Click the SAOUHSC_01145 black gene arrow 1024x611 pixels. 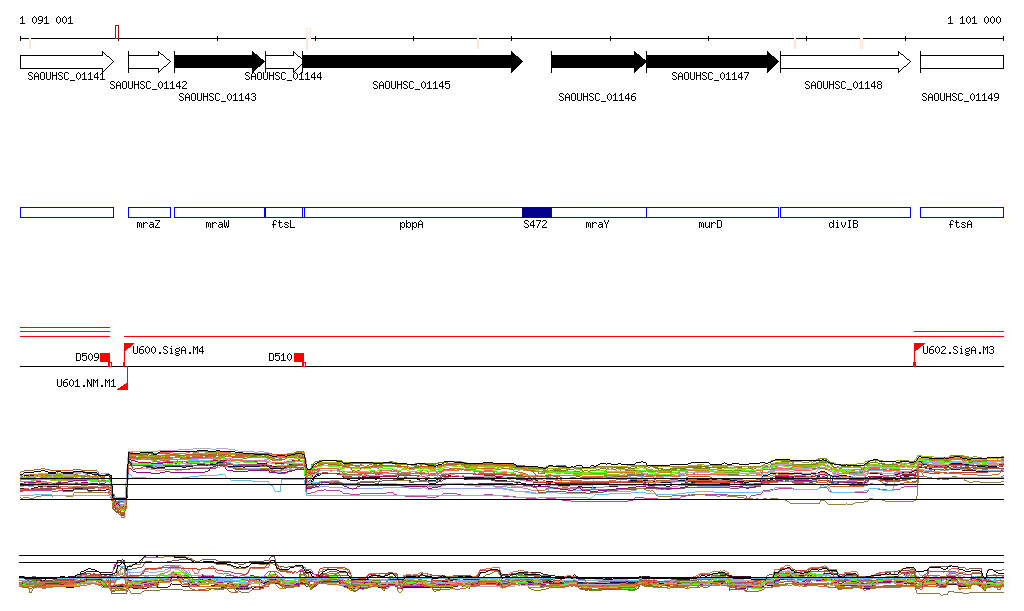412,62
